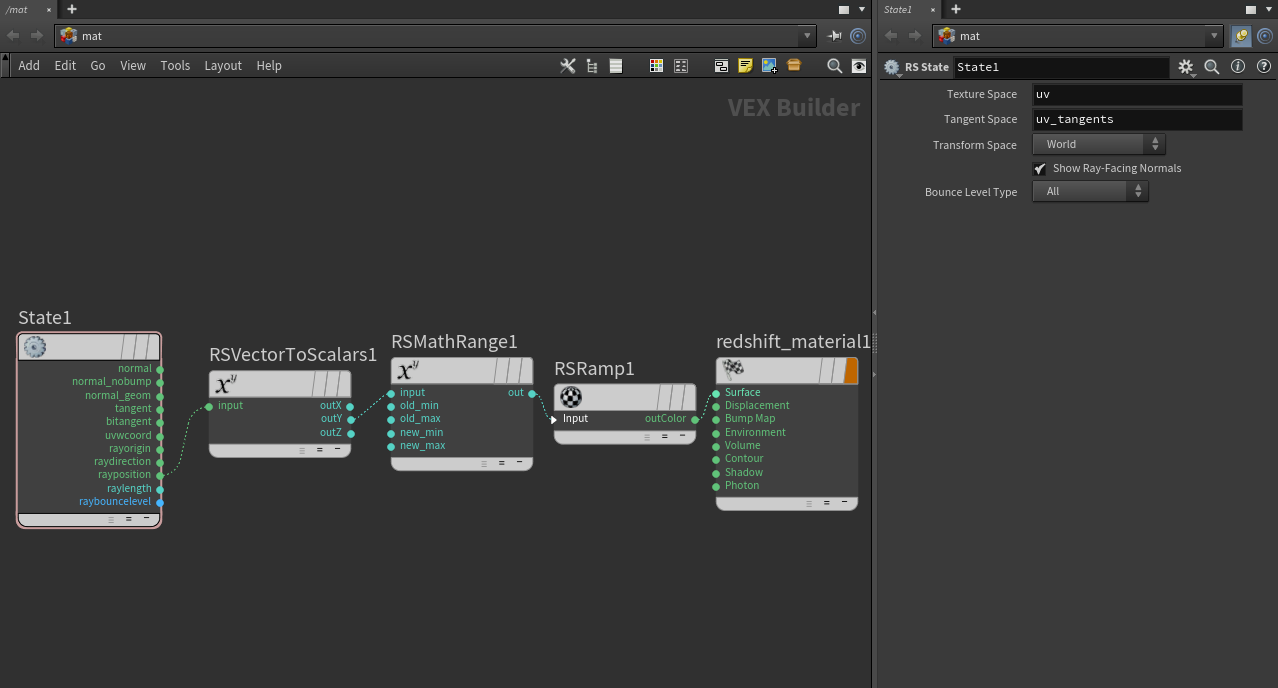Click the parameter pane's follow-selection pin icon

1241,36
